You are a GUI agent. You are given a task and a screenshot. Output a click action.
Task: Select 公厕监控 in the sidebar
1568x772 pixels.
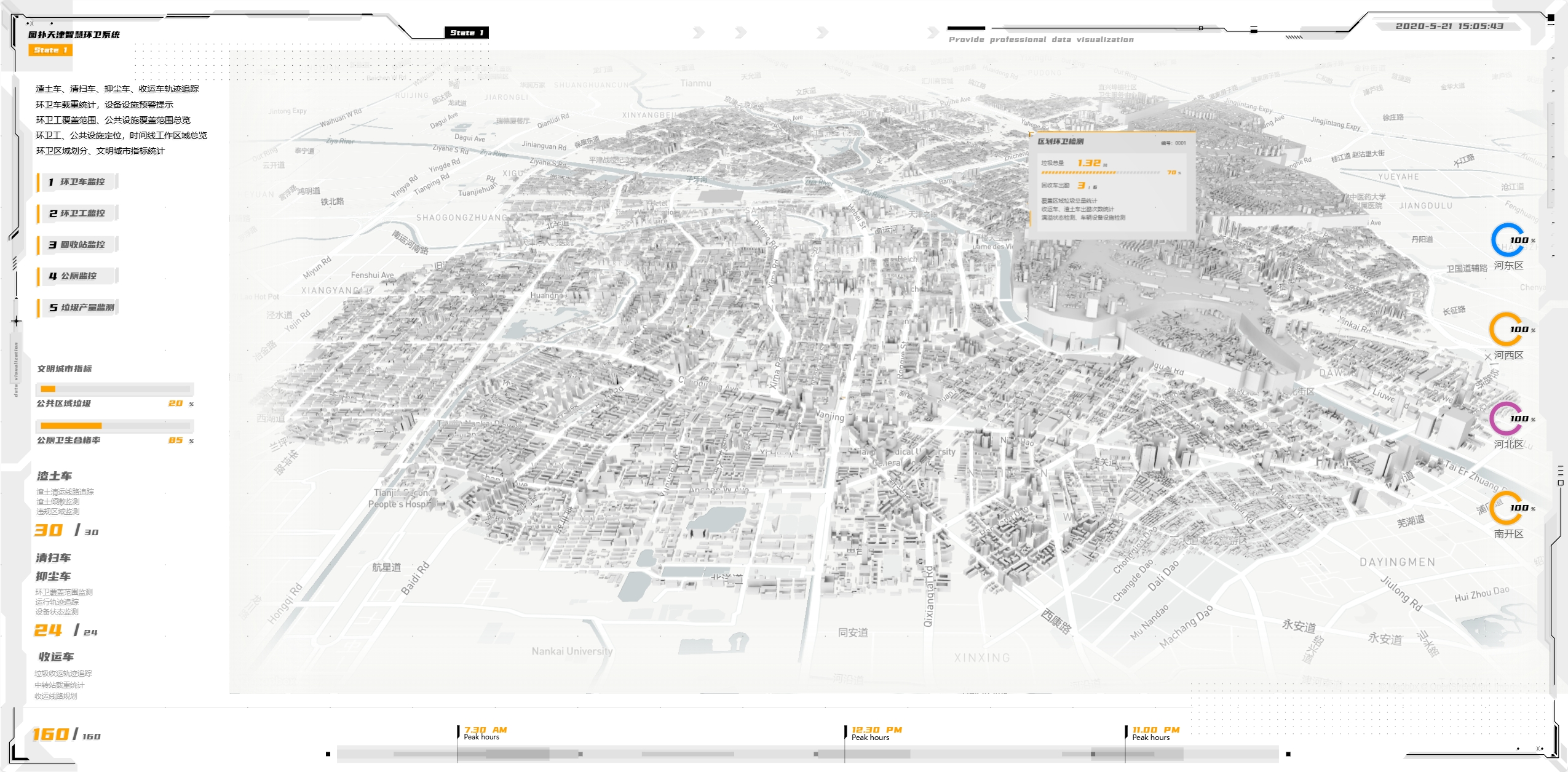pos(77,276)
